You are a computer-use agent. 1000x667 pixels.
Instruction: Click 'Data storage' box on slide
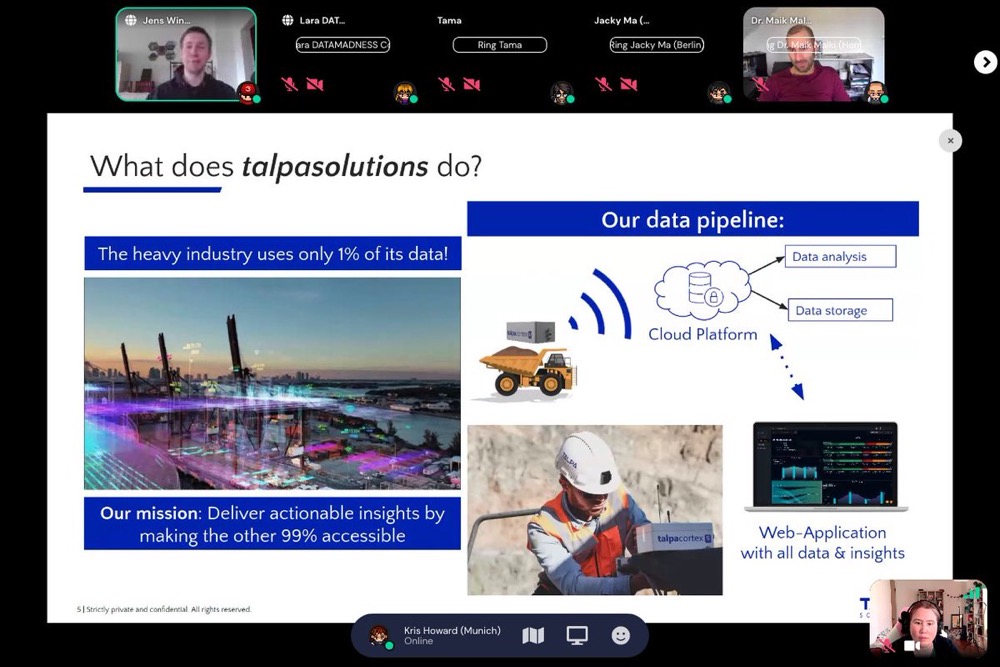841,311
